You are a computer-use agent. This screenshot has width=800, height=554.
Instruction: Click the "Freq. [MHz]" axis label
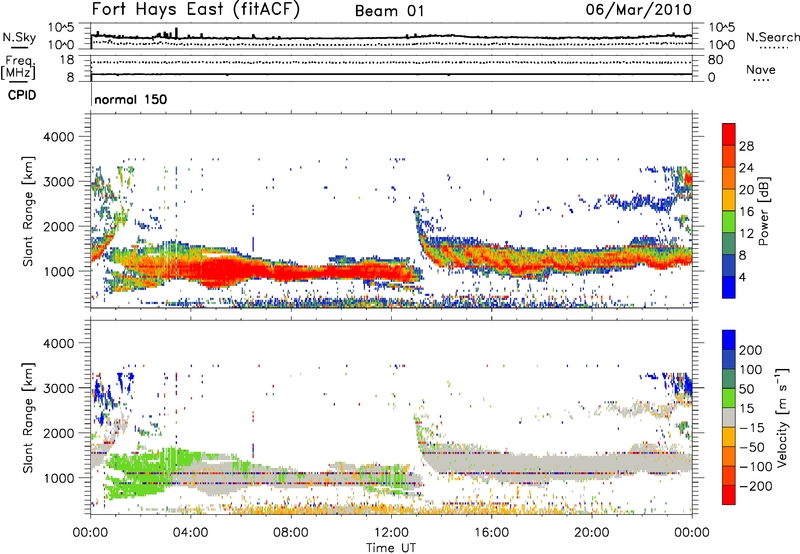pyautogui.click(x=18, y=68)
